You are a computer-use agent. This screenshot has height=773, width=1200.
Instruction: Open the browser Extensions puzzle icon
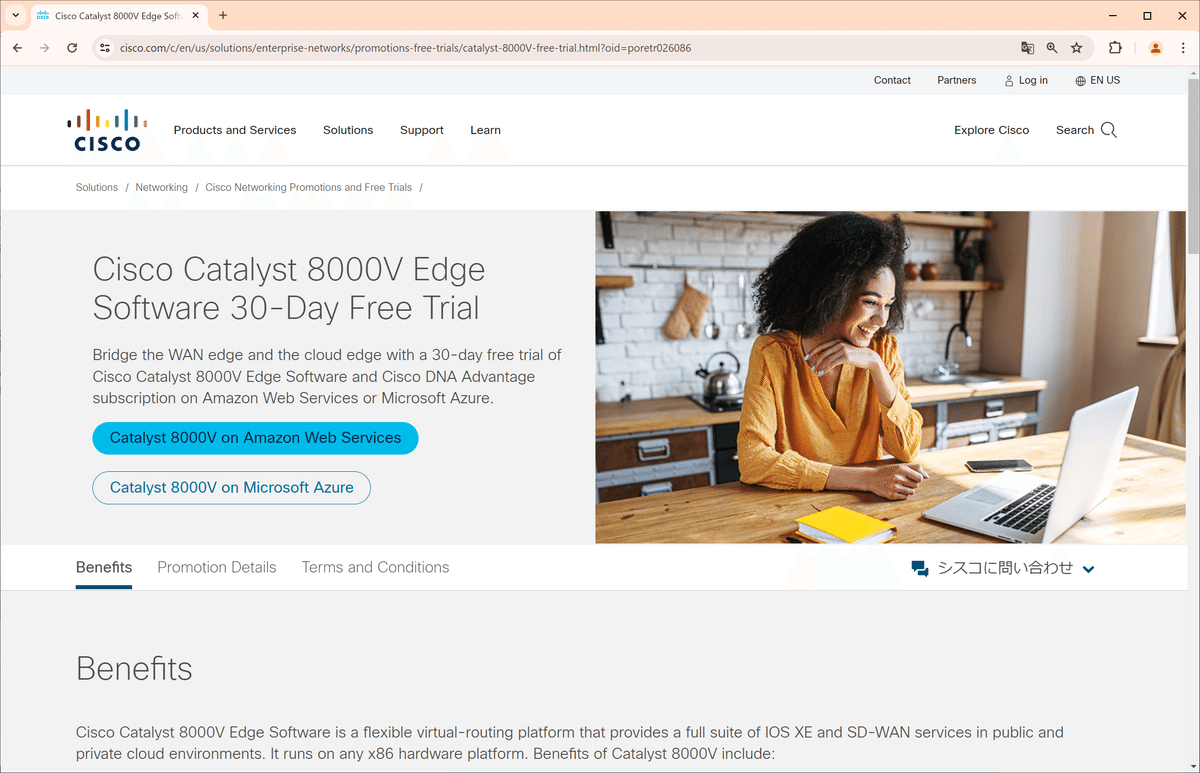click(1115, 47)
